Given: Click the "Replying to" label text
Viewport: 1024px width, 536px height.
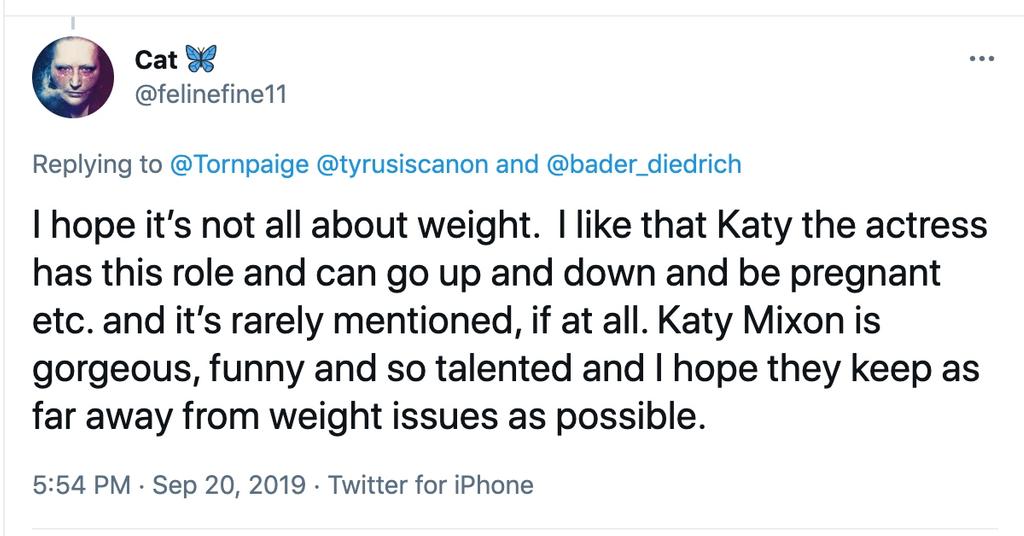Looking at the screenshot, I should (x=96, y=164).
